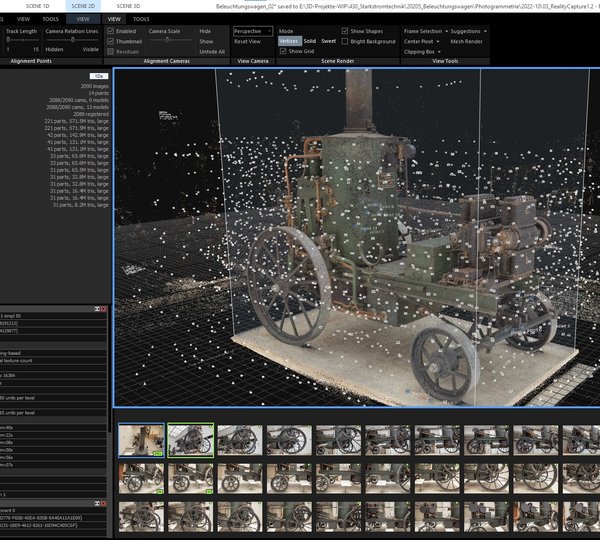Uncheck the Show Grid option
The width and height of the screenshot is (600, 540).
283,51
